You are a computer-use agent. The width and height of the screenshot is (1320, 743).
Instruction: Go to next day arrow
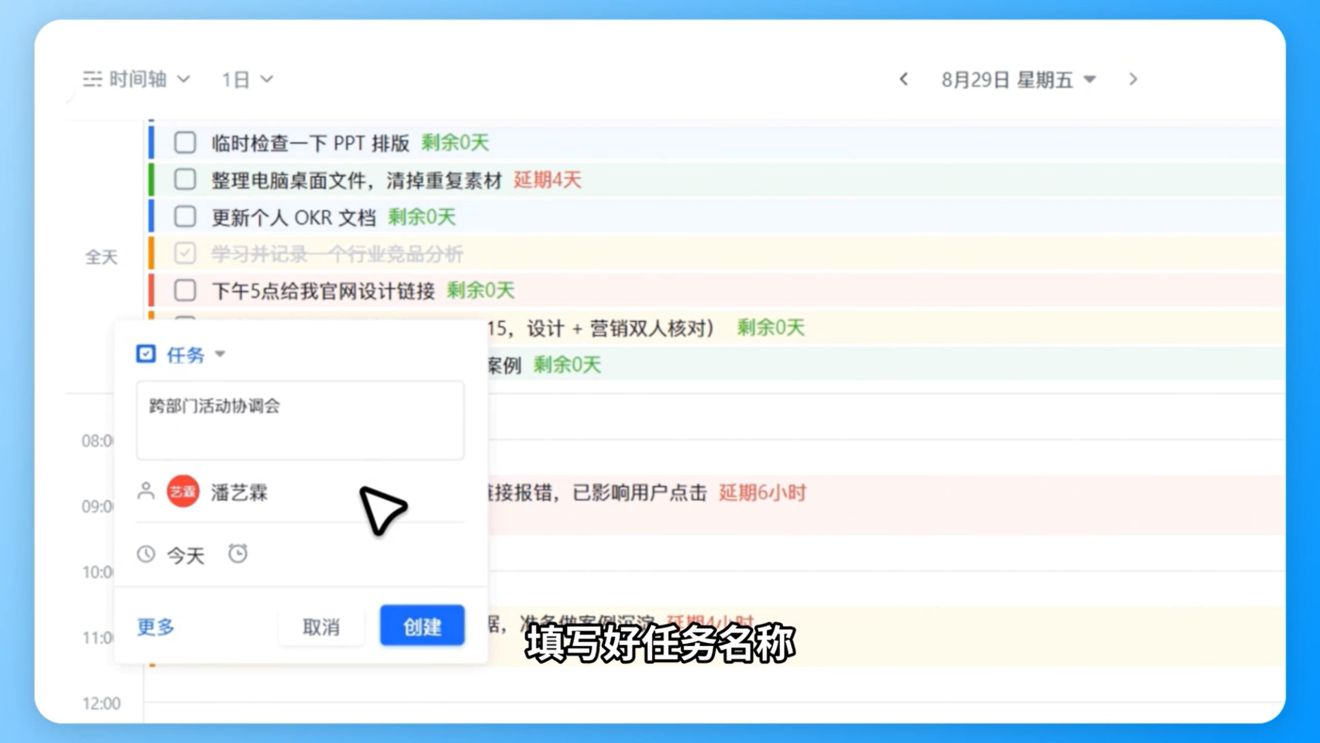(x=1133, y=79)
